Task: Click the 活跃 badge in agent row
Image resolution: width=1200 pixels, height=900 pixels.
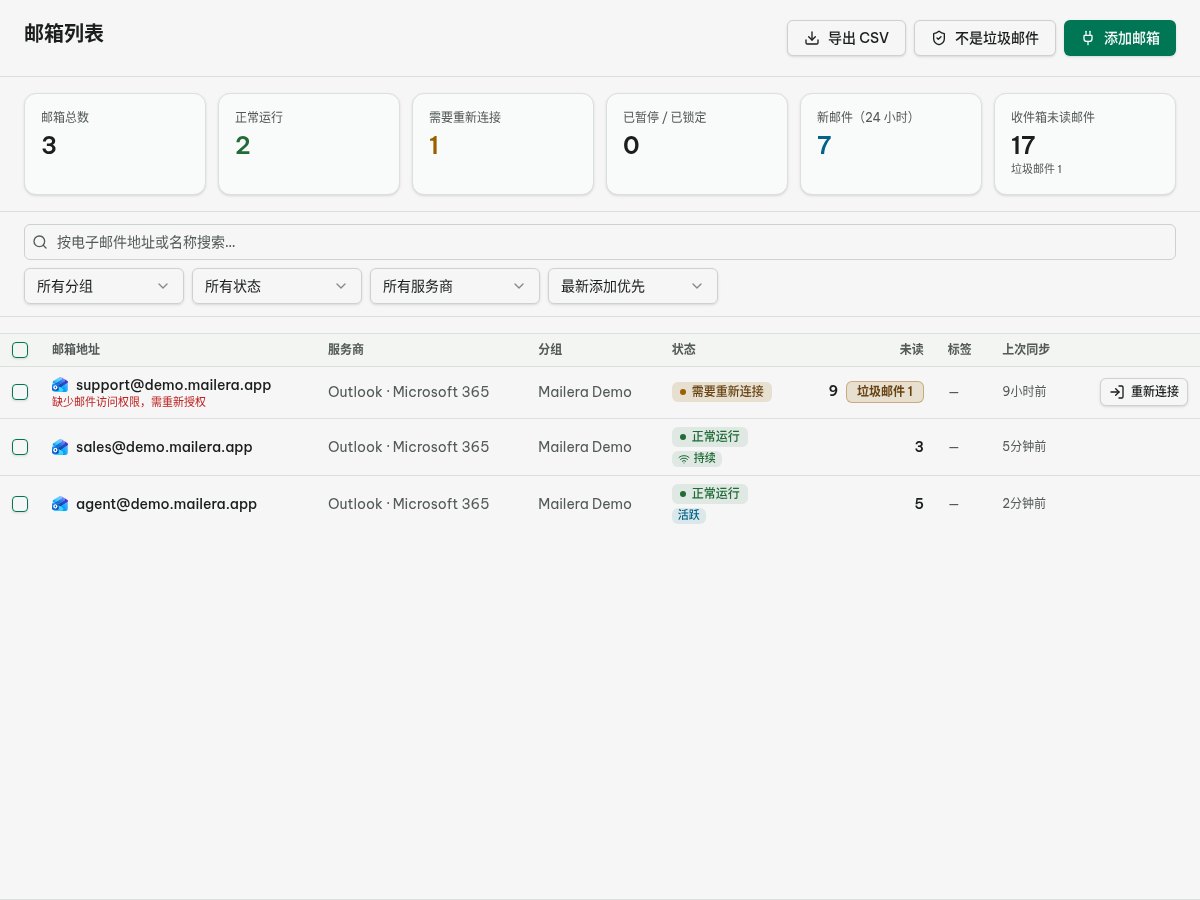Action: [689, 515]
